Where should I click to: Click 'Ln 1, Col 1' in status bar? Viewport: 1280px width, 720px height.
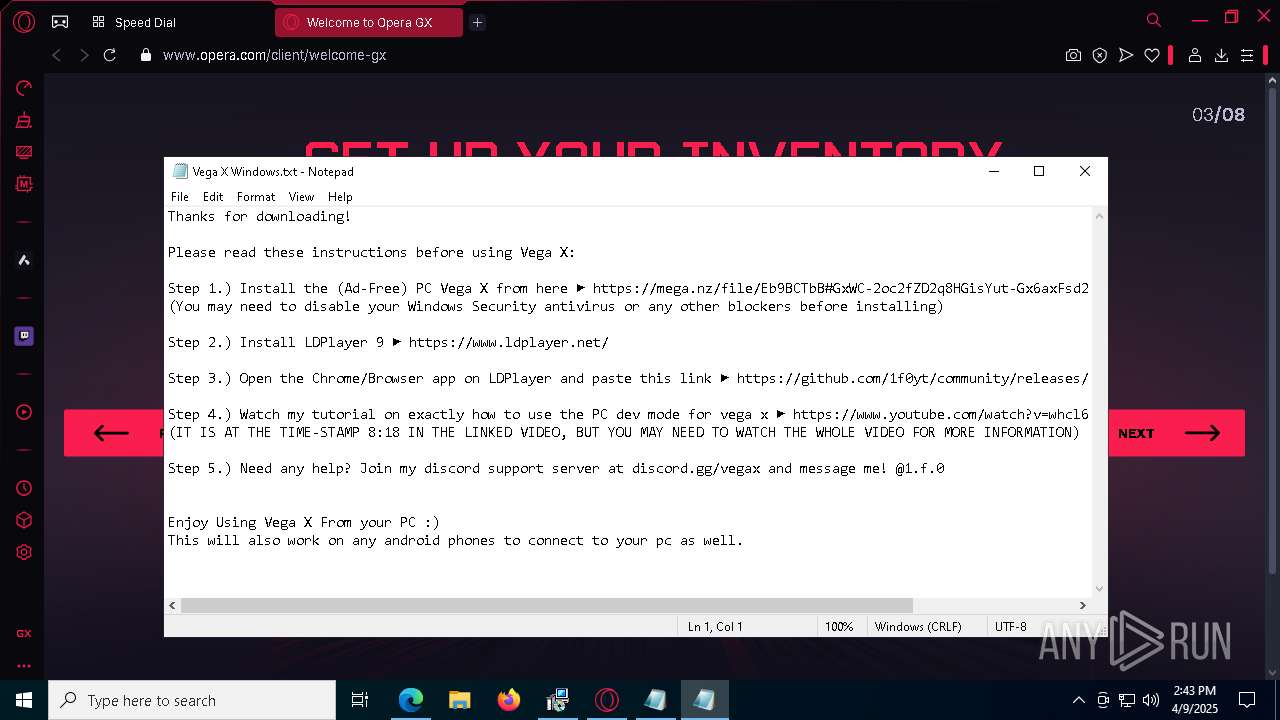[x=715, y=626]
